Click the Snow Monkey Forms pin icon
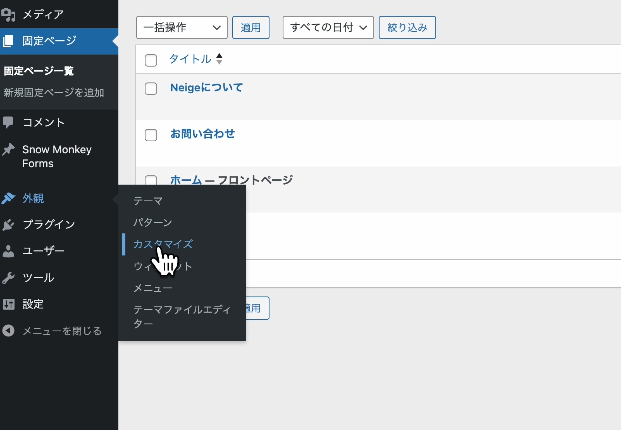Image resolution: width=621 pixels, height=430 pixels. [x=9, y=150]
